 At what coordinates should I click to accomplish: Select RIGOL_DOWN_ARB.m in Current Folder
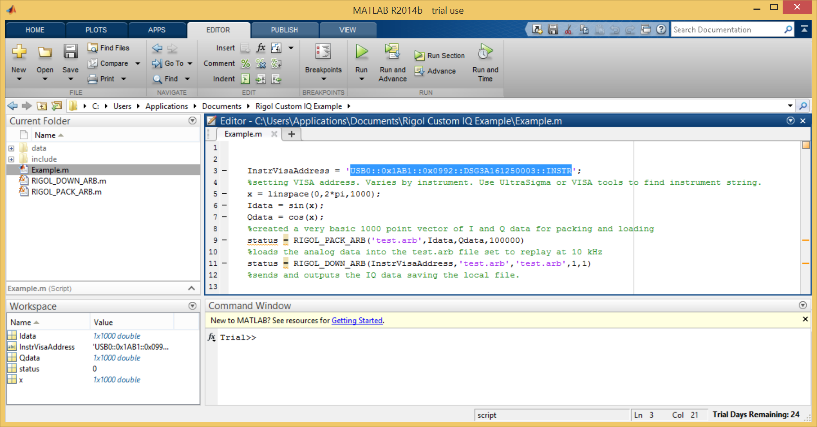point(68,181)
